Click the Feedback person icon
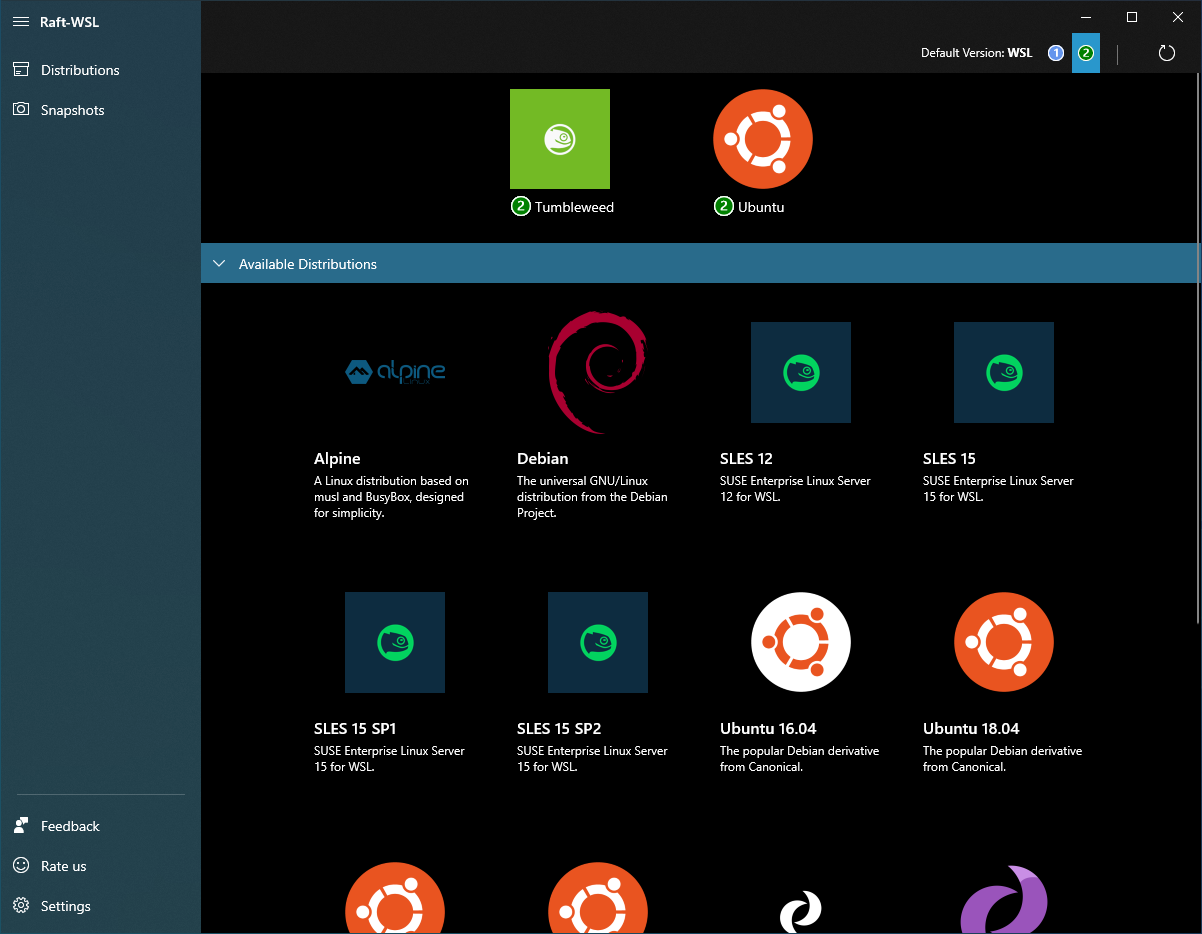This screenshot has width=1202, height=934. [x=21, y=826]
